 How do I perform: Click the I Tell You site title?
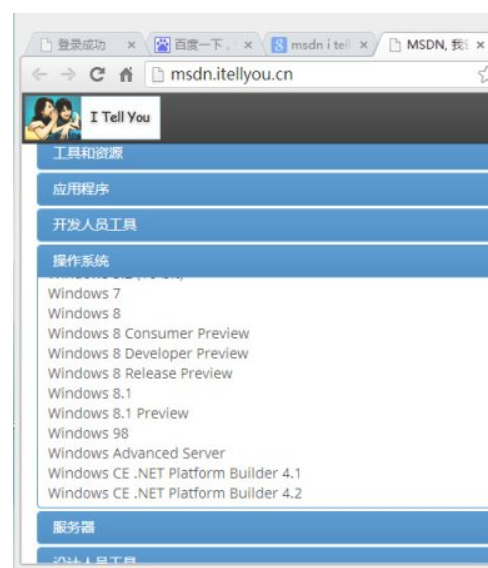120,117
